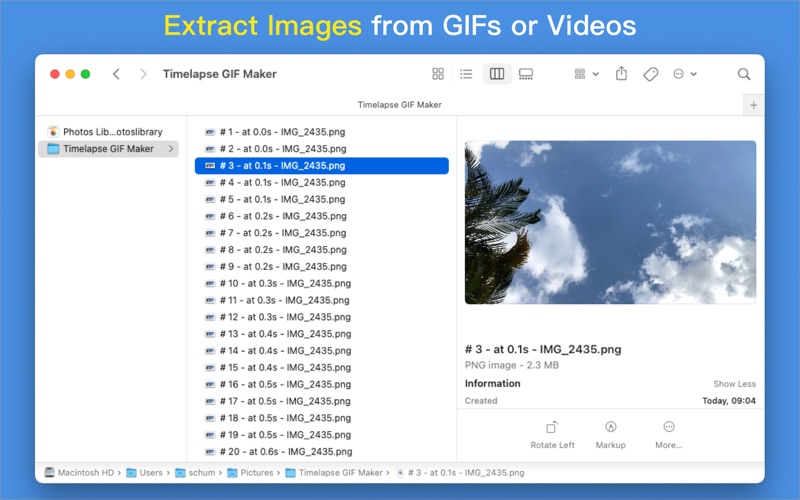Select file # 11 - at 0.3s - IMG_2435.png

pyautogui.click(x=321, y=300)
